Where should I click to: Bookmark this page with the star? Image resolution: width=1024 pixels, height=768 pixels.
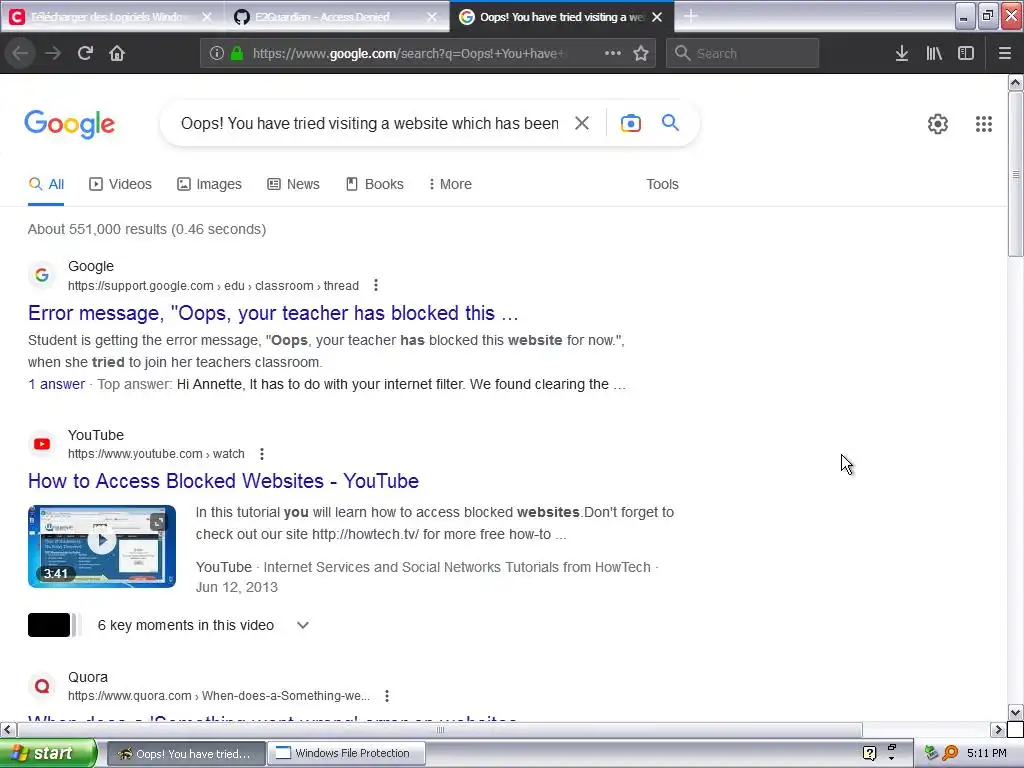tap(641, 53)
